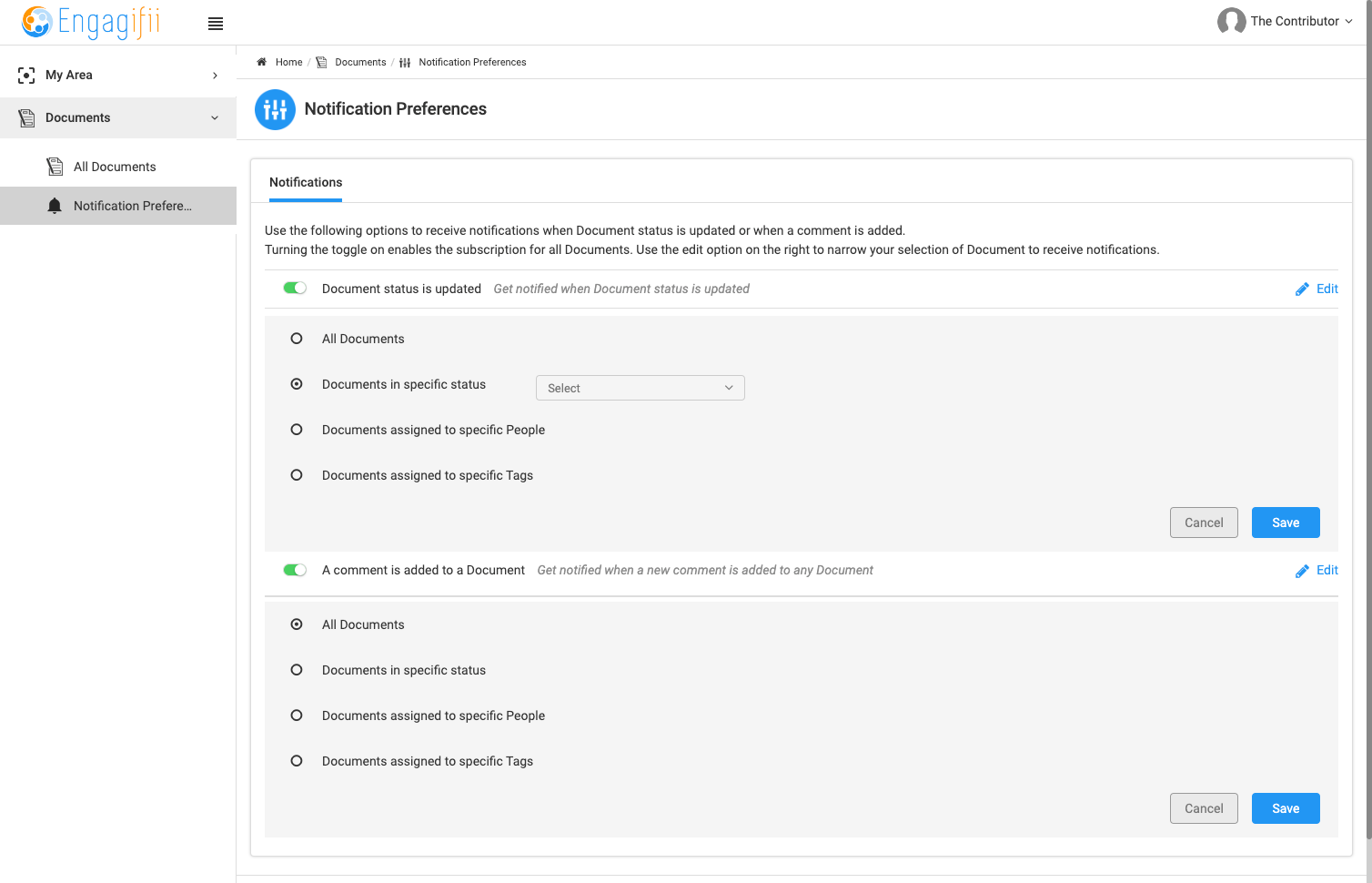This screenshot has width=1372, height=883.
Task: Click the Notification Preferences bell icon
Action: click(55, 206)
